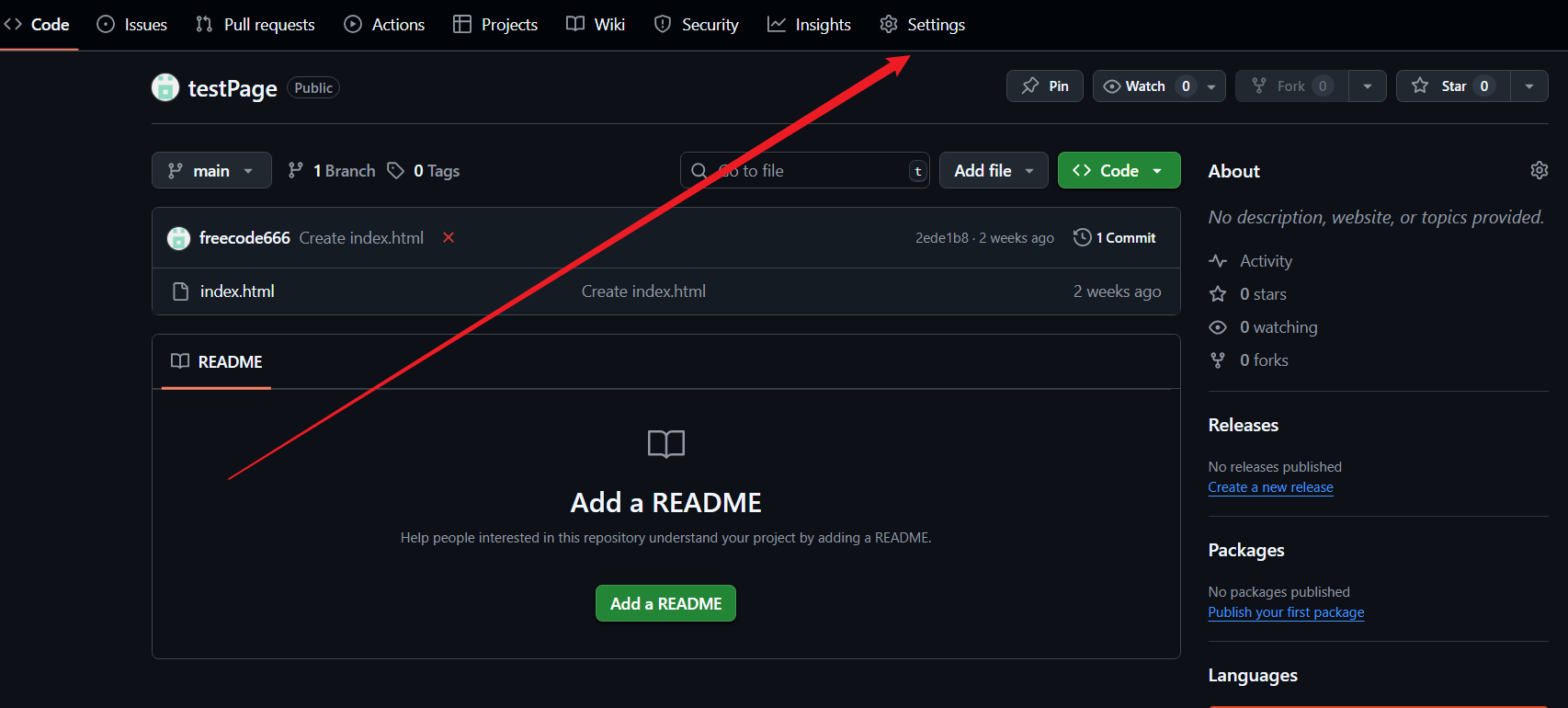Open the Add file dropdown
The height and width of the screenshot is (708, 1568).
[993, 170]
